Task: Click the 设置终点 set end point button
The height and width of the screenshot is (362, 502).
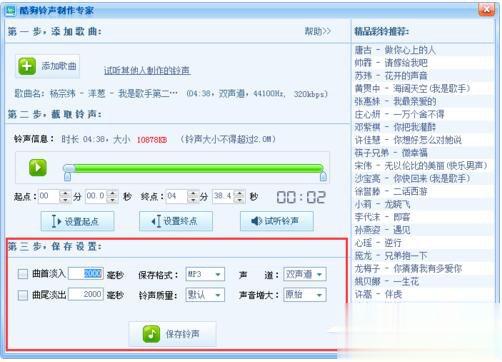Action: click(176, 221)
